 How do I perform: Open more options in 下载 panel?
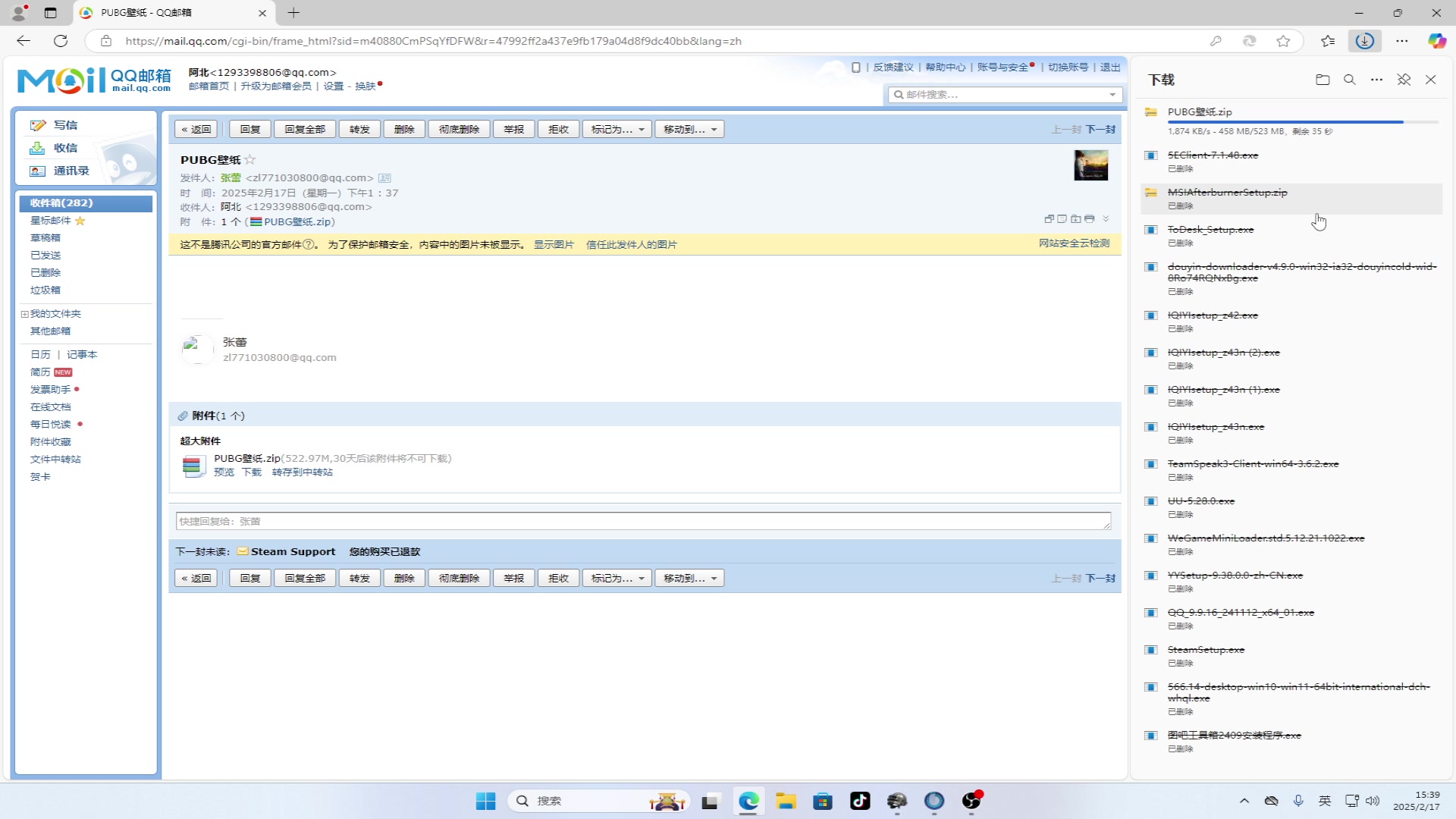click(1376, 80)
